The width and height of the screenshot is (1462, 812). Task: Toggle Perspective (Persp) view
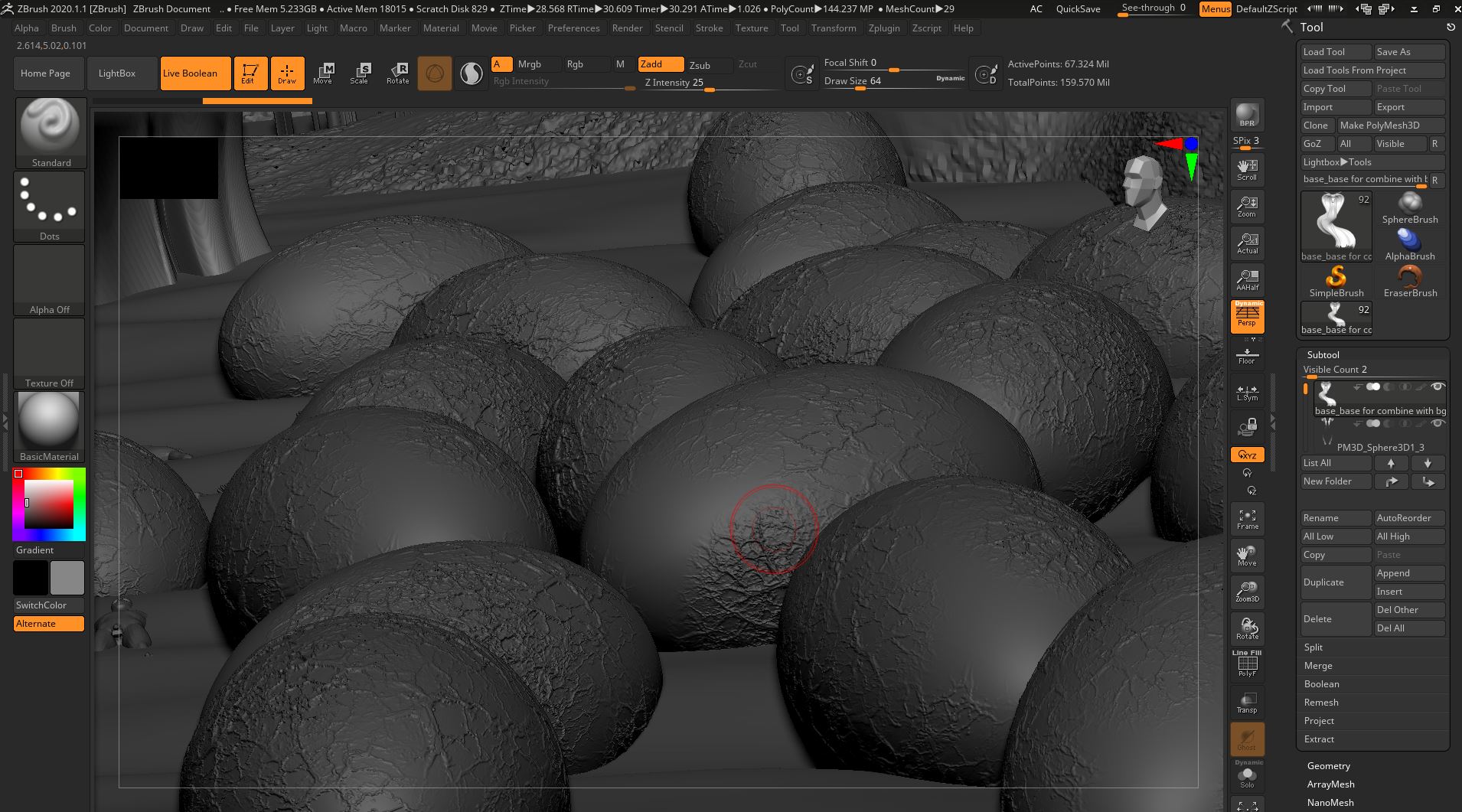pos(1247,317)
